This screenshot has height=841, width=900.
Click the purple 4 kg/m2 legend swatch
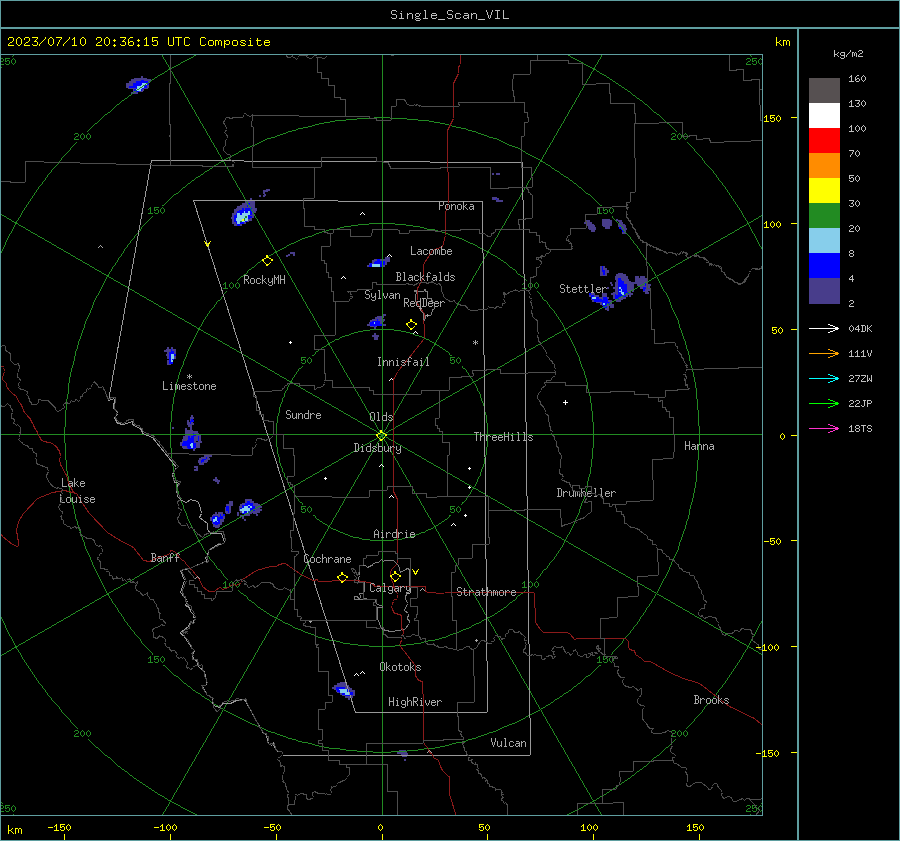(824, 290)
